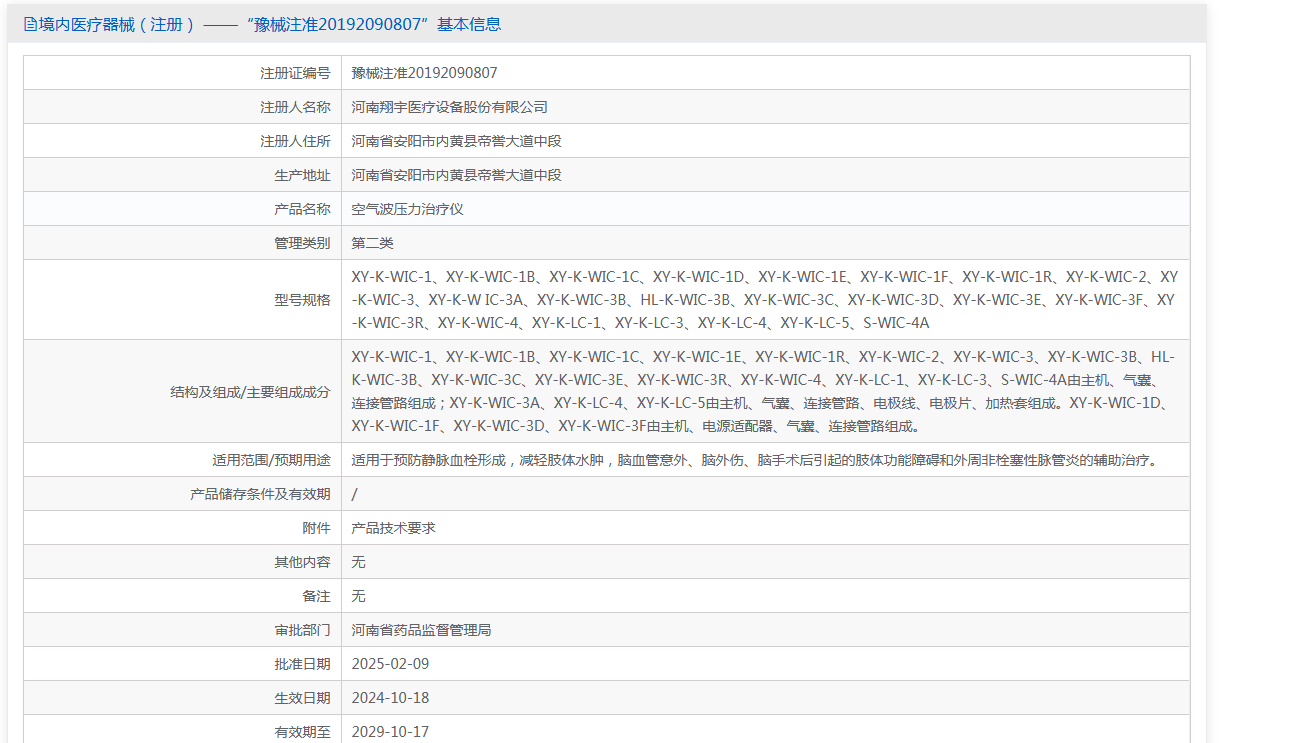The image size is (1315, 743).
Task: Select registration number value 豫械注准20192090807
Action: coord(424,73)
